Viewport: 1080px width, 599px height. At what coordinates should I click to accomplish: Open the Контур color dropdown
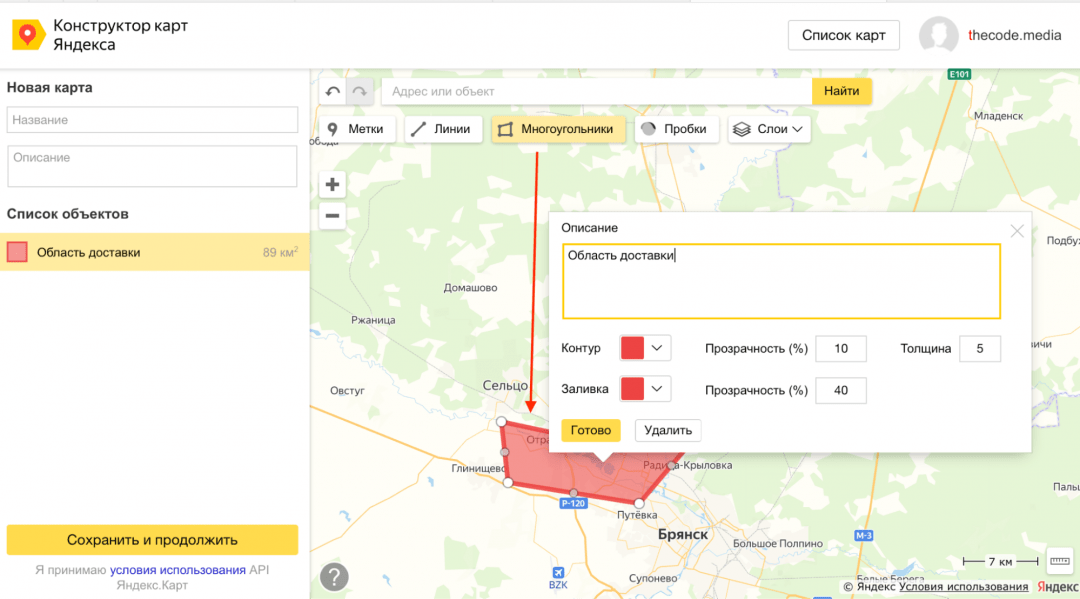[x=645, y=348]
